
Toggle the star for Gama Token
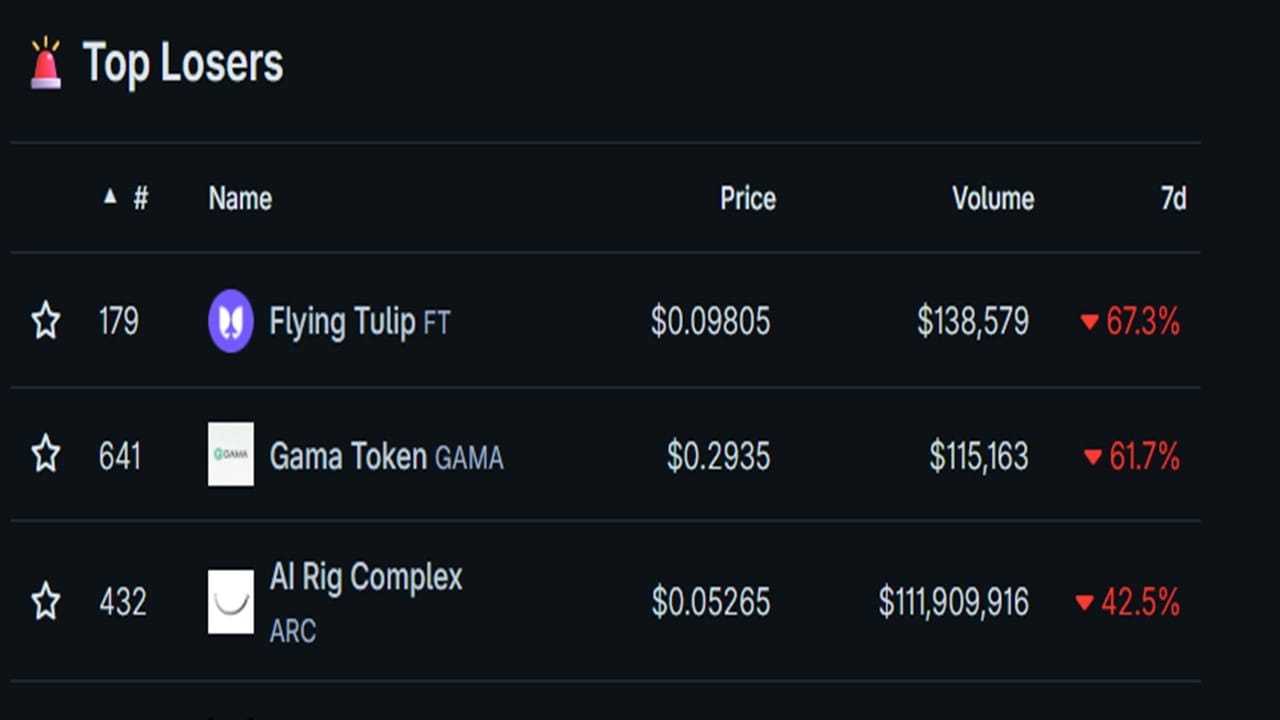pos(46,455)
